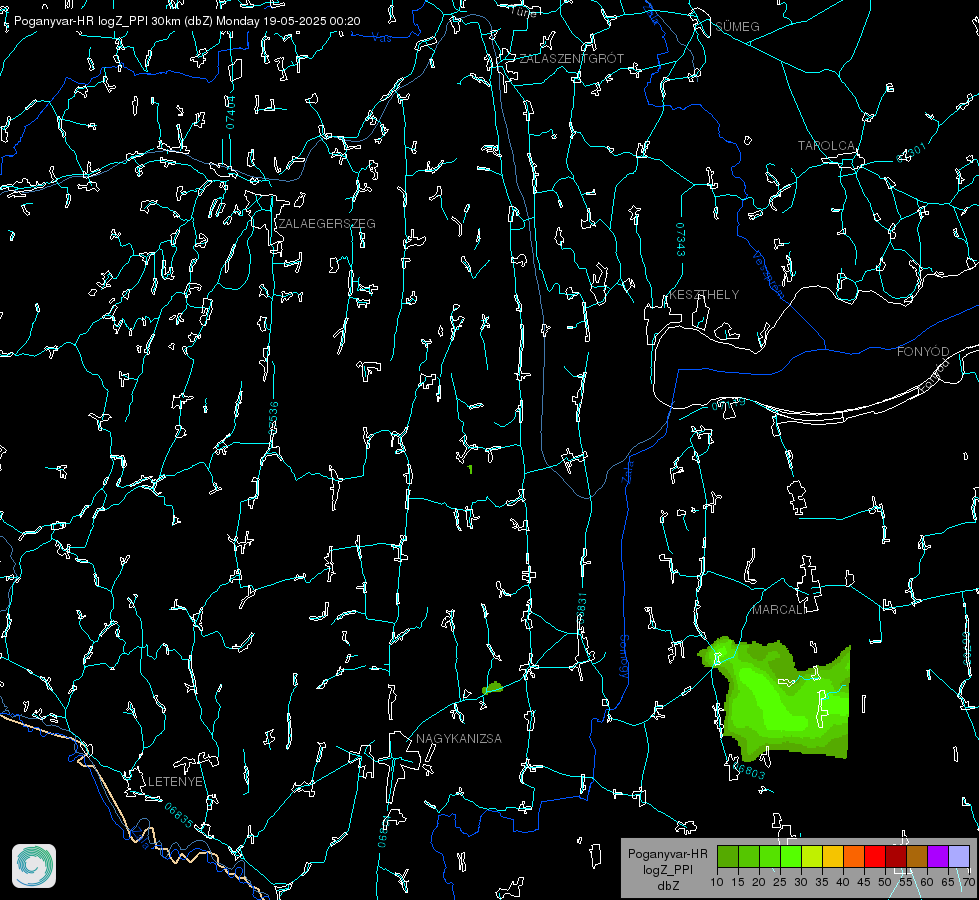This screenshot has width=979, height=900.
Task: Click the LETENYE town label
Action: tap(175, 781)
